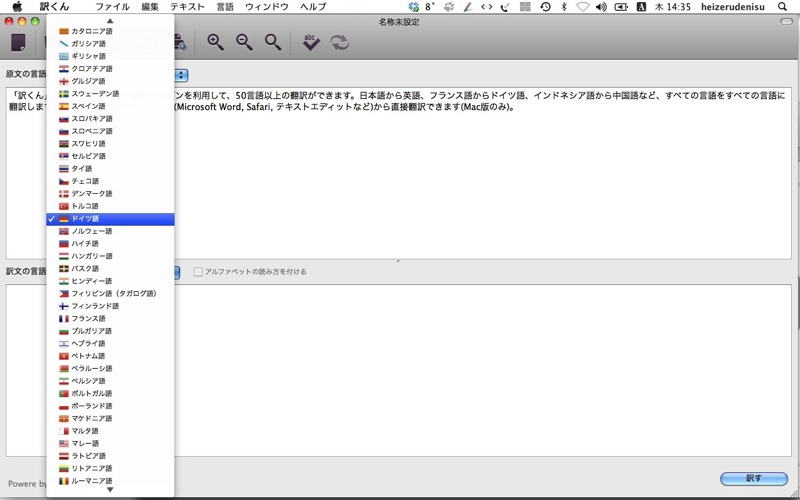Select ルーマニア語 from the list
Screen dimensions: 800x500
(110, 481)
